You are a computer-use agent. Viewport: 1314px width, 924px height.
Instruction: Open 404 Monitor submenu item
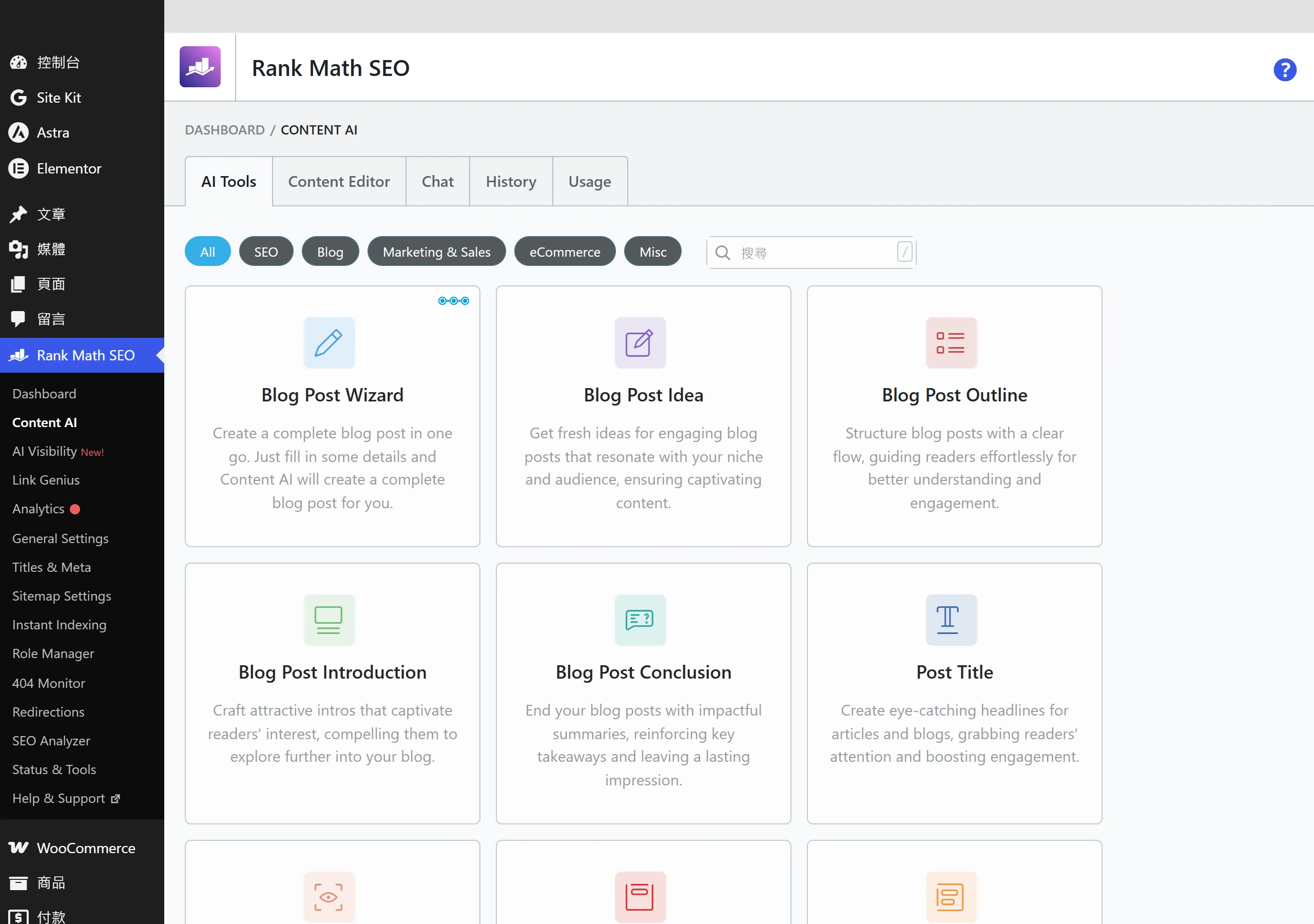(49, 683)
